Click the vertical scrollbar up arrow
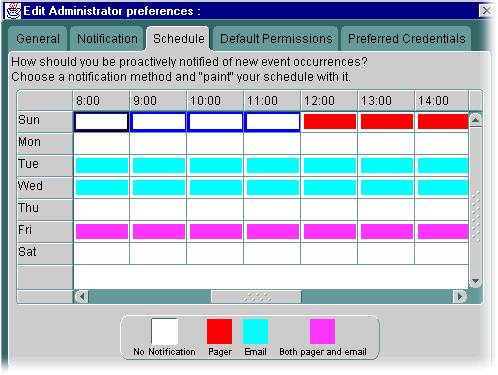Screen dimensions: 498x375 tap(475, 120)
